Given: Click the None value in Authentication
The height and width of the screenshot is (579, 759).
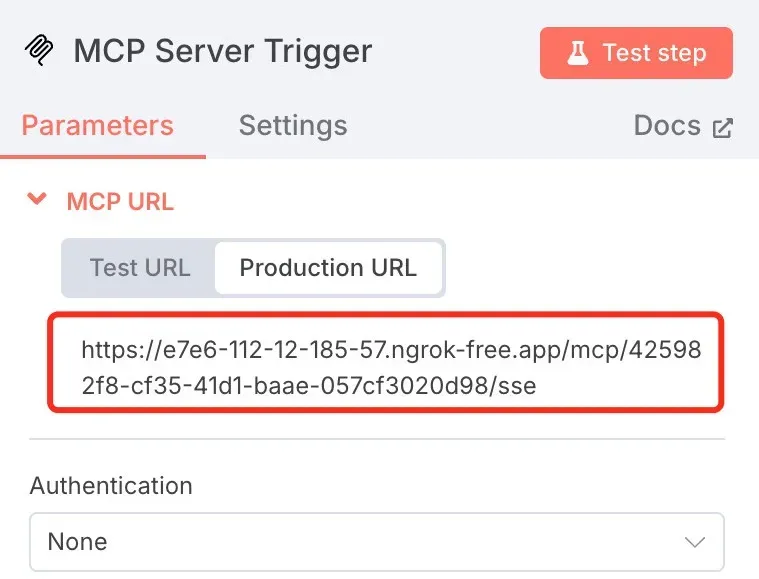Looking at the screenshot, I should (x=77, y=542).
